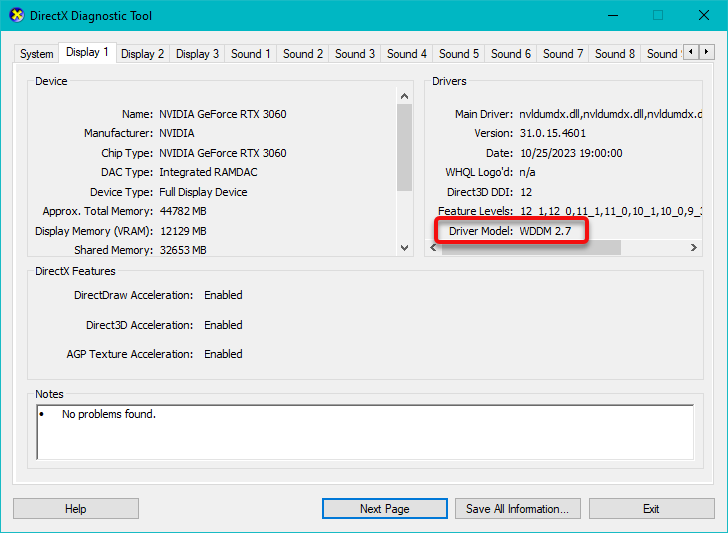Open the Sound 8 tab
Image resolution: width=728 pixels, height=533 pixels.
coord(614,54)
